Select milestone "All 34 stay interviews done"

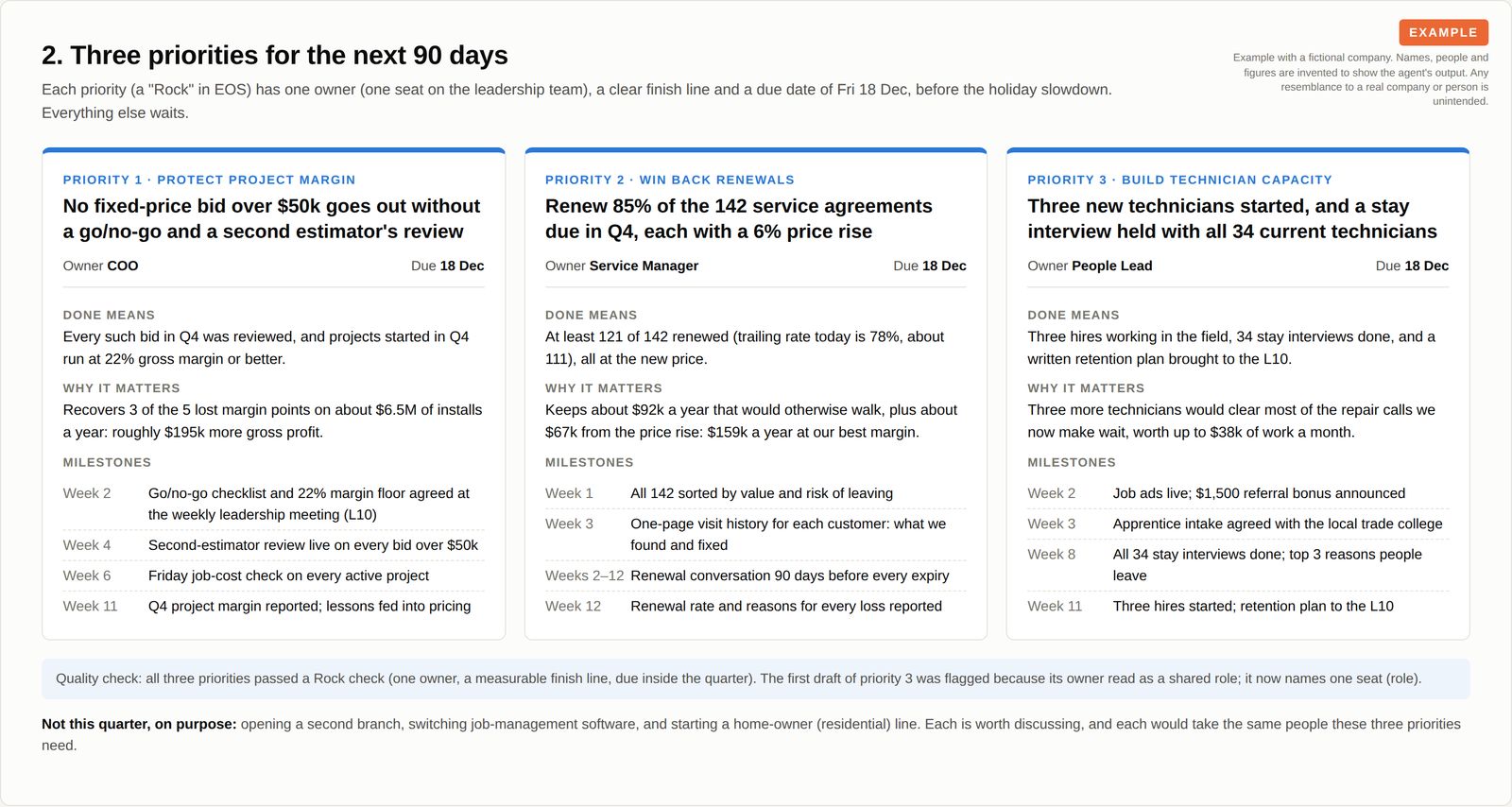pos(1267,565)
